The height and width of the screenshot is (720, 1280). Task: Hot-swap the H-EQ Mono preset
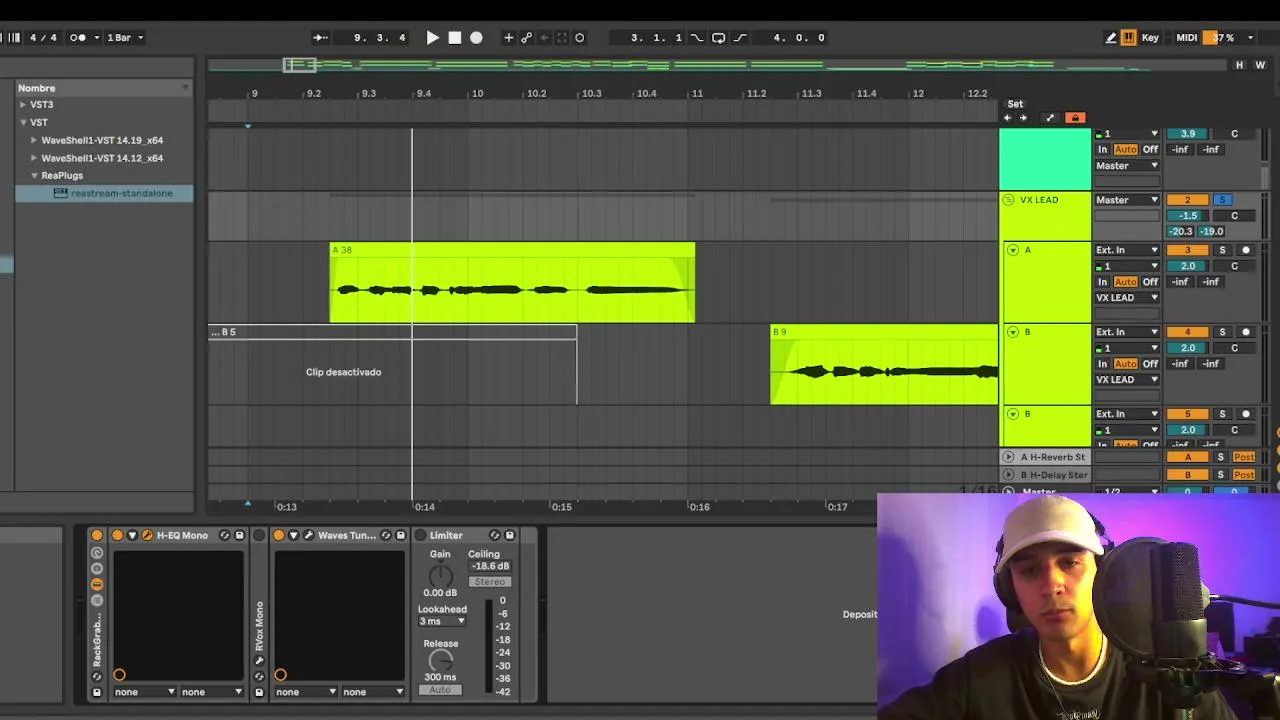tap(224, 536)
